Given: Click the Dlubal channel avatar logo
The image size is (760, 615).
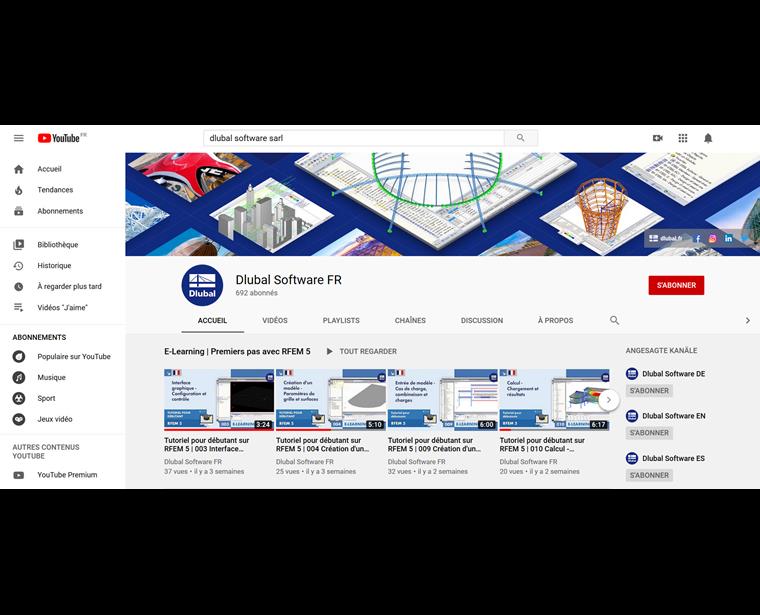Looking at the screenshot, I should [202, 285].
